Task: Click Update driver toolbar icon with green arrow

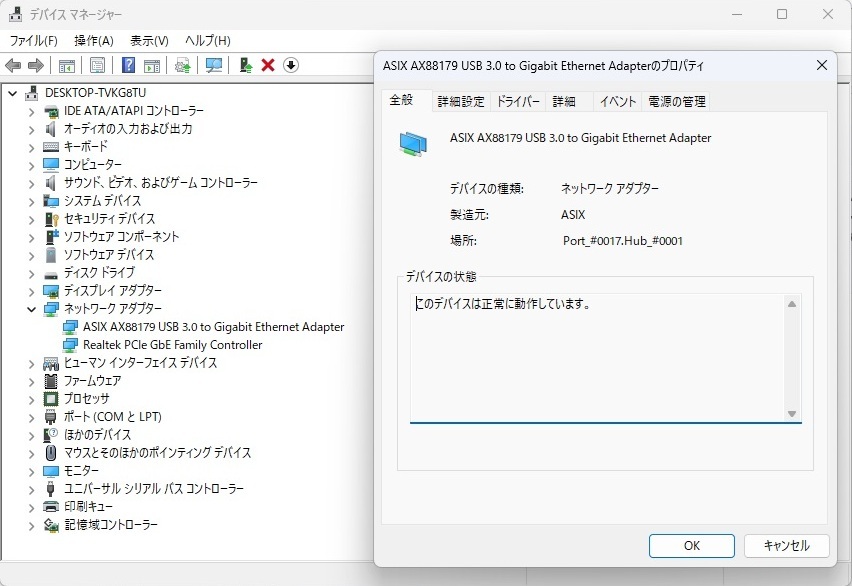Action: (x=246, y=66)
